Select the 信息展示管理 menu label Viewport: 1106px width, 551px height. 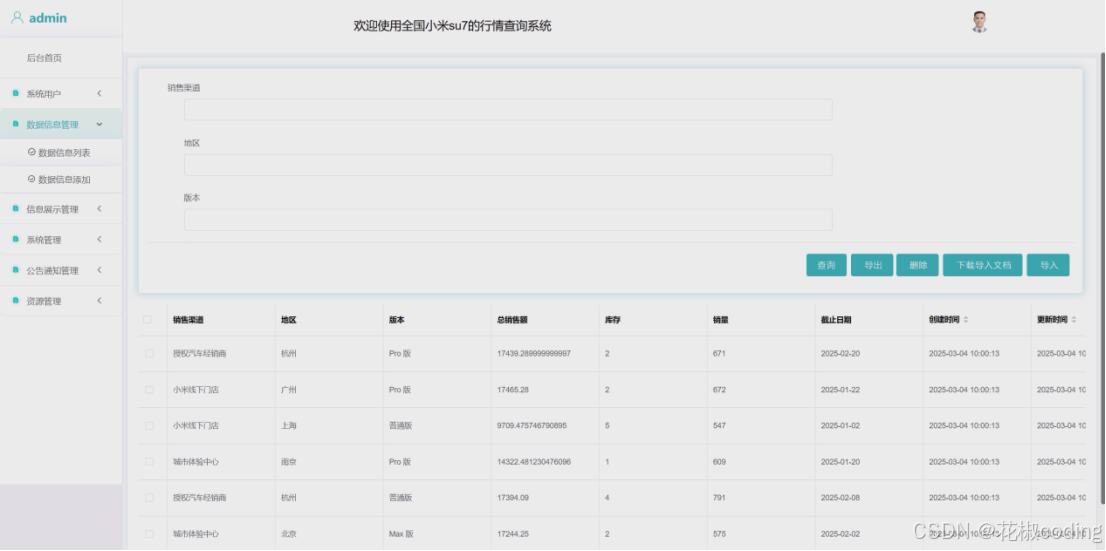[x=52, y=209]
